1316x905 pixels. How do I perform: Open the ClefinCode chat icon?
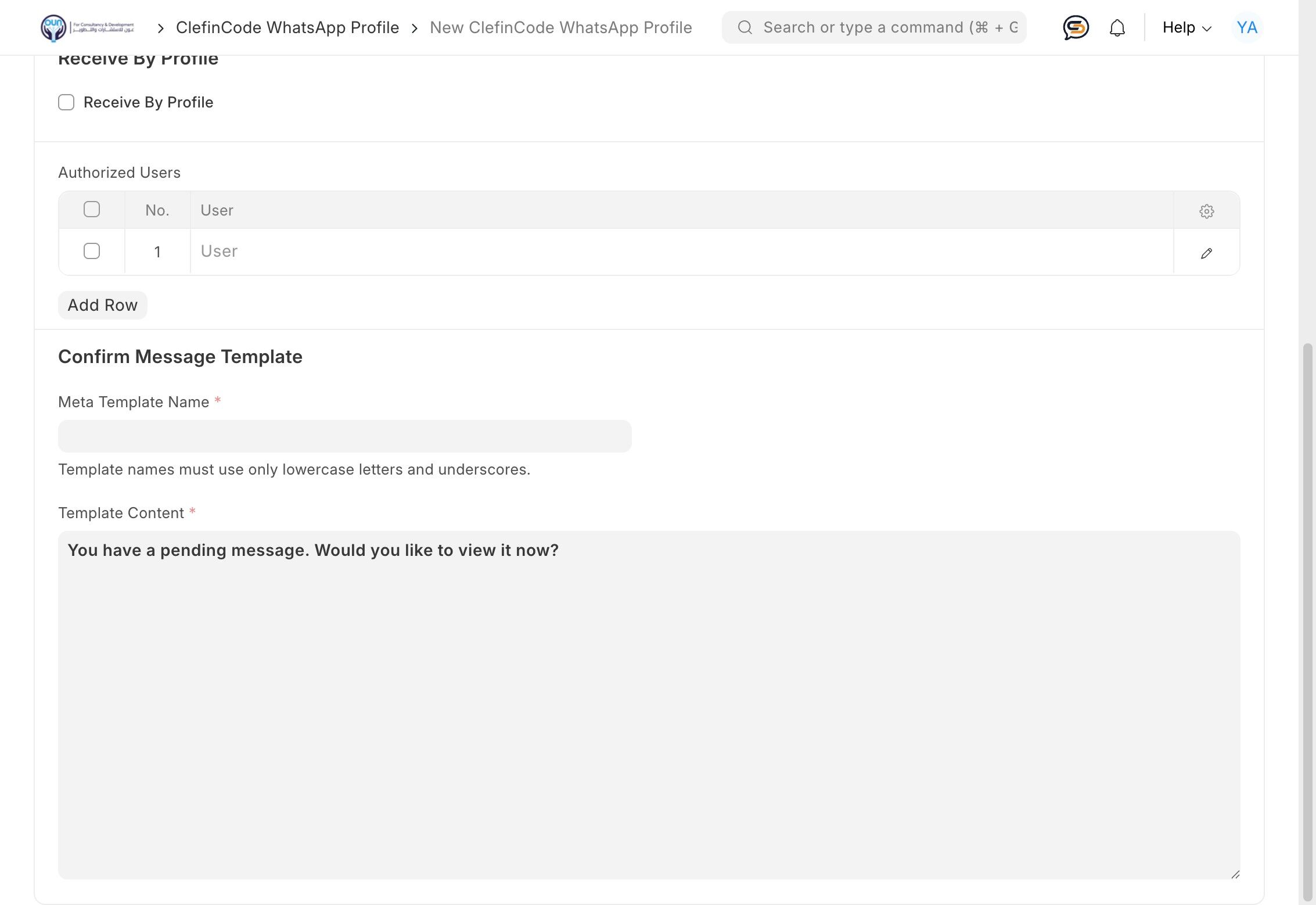coord(1076,27)
